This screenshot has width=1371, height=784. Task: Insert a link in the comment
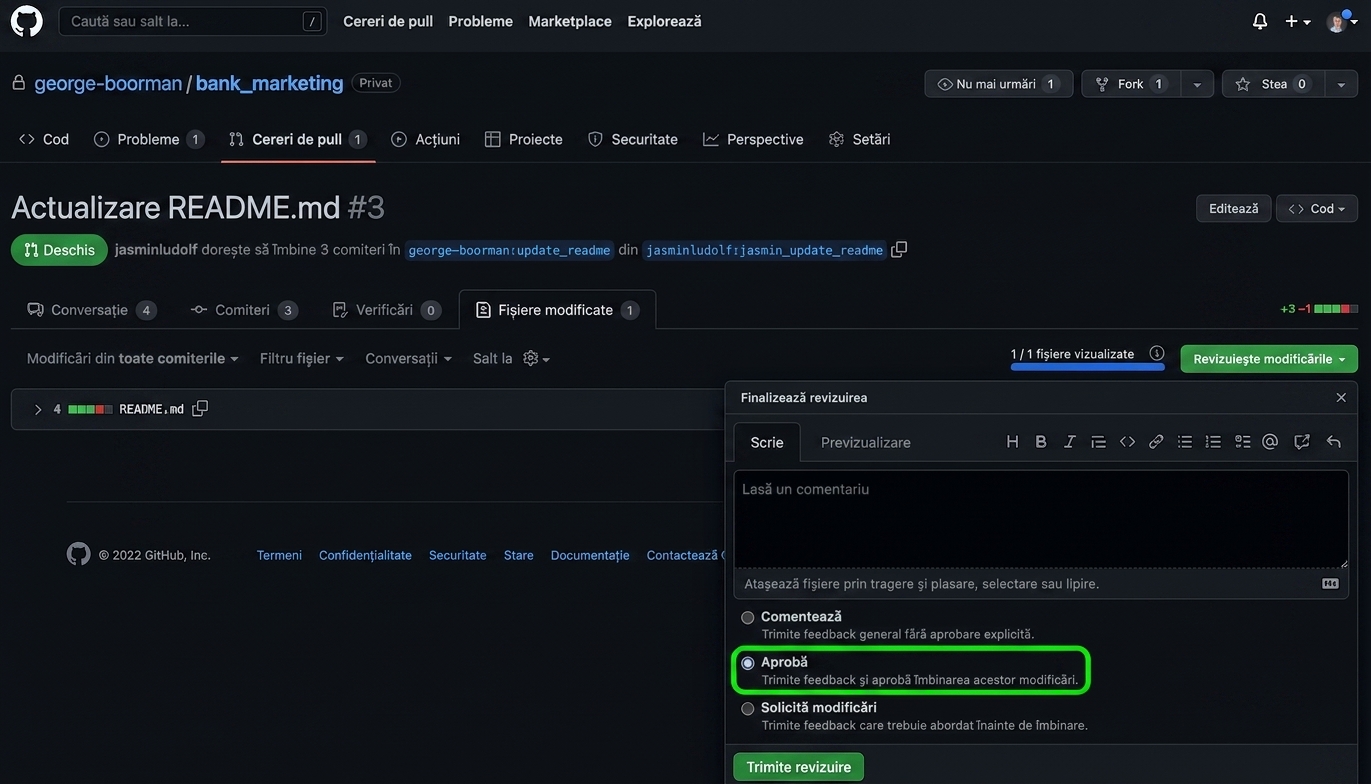click(1156, 442)
